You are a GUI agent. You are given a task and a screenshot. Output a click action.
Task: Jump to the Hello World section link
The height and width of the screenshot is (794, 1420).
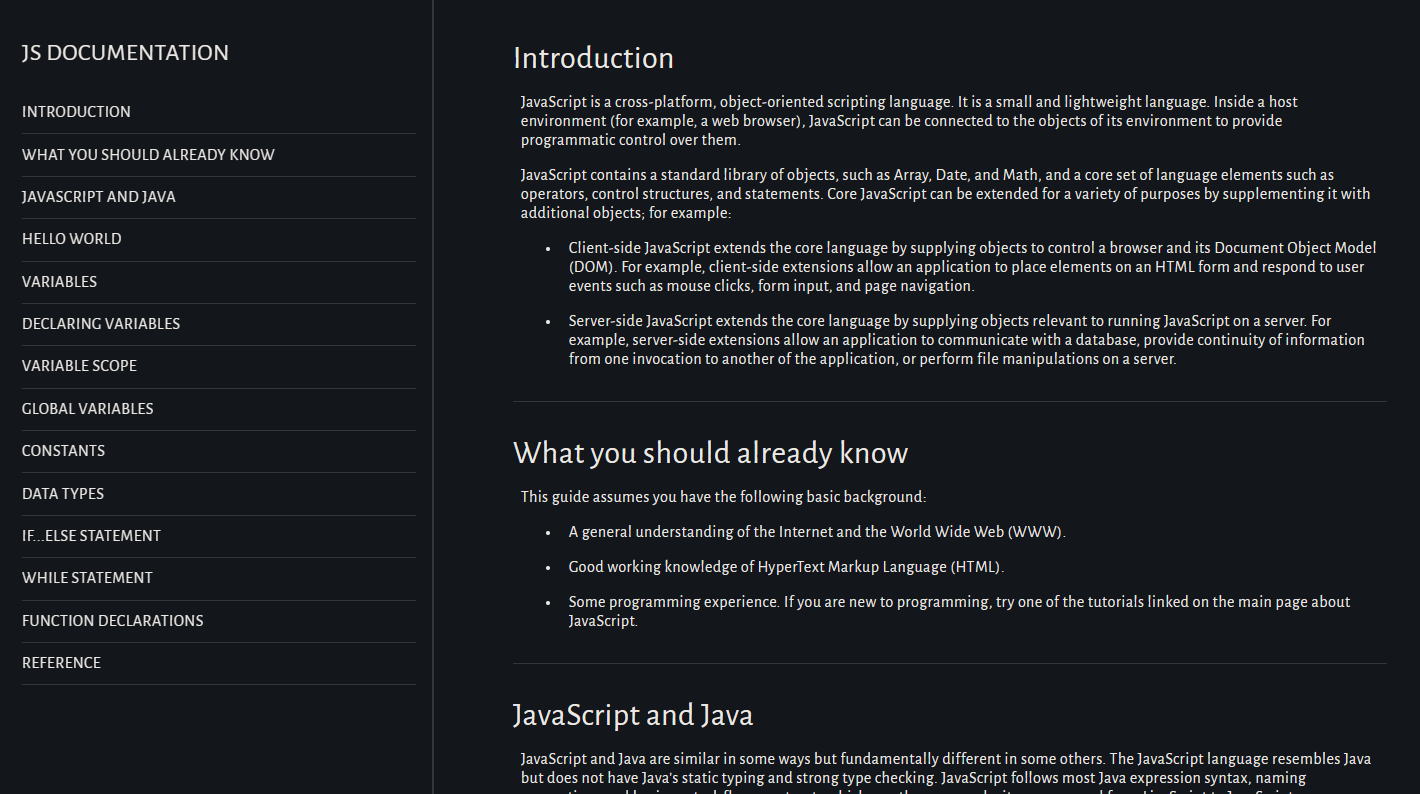[x=72, y=239]
